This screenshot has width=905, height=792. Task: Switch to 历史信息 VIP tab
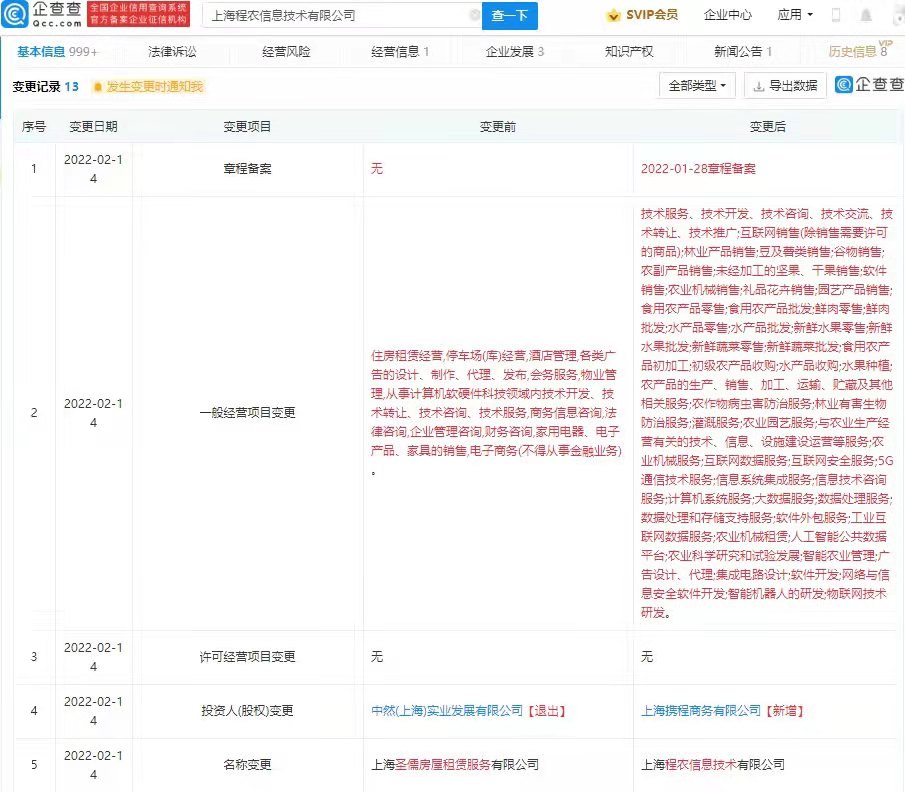pyautogui.click(x=860, y=50)
